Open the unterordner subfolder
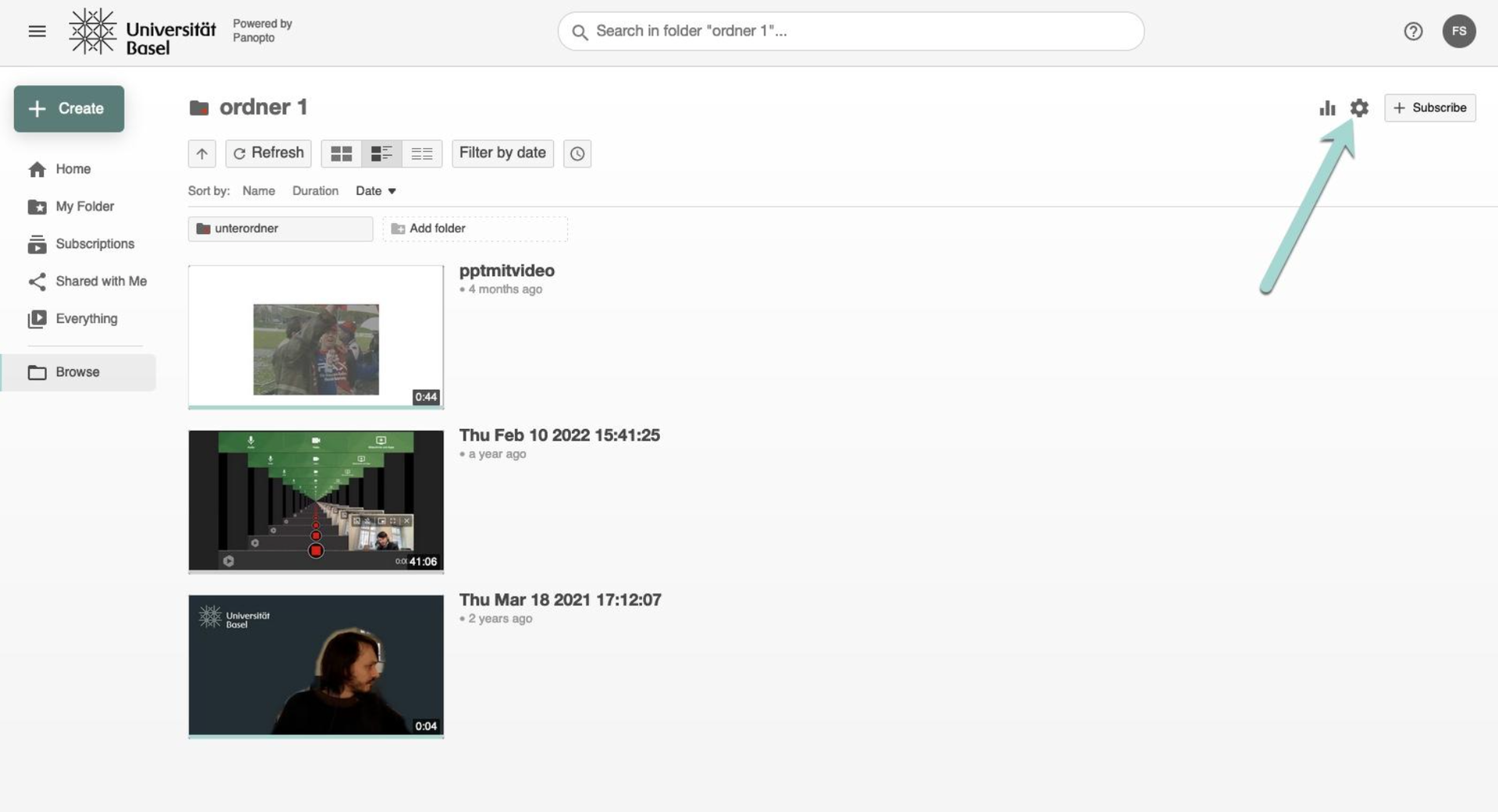Screen dimensions: 1498x812 [280, 229]
